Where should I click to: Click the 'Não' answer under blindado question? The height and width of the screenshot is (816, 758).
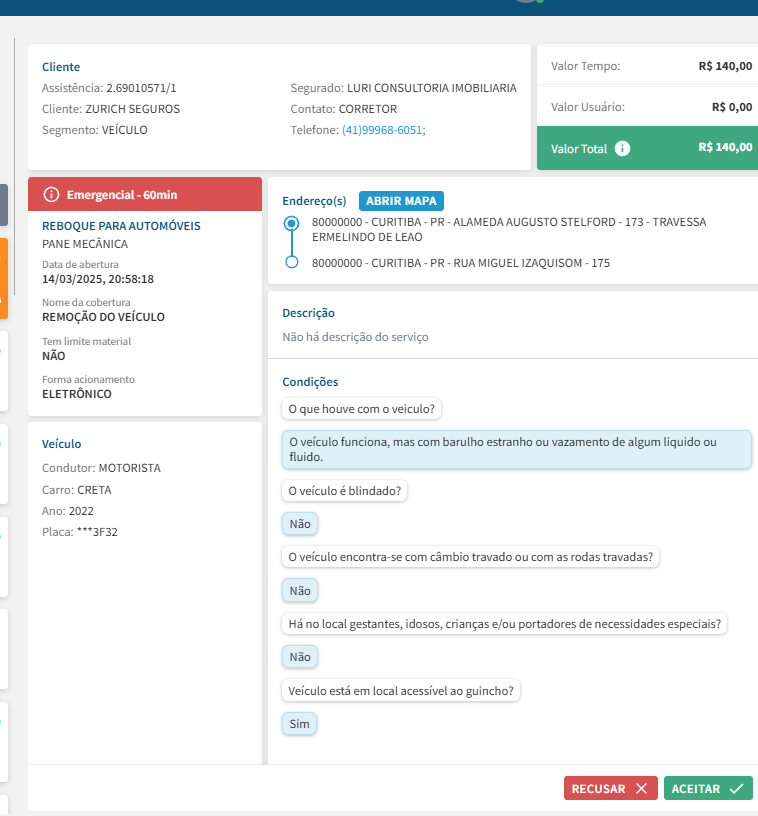300,523
